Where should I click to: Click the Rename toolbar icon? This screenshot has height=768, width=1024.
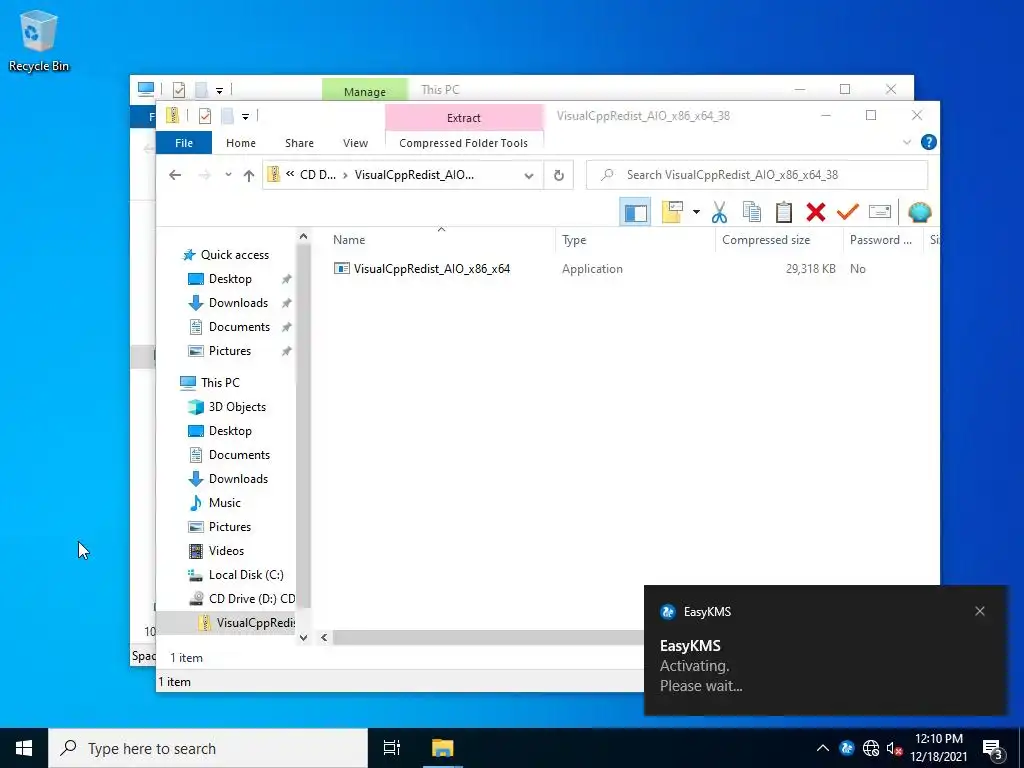880,212
